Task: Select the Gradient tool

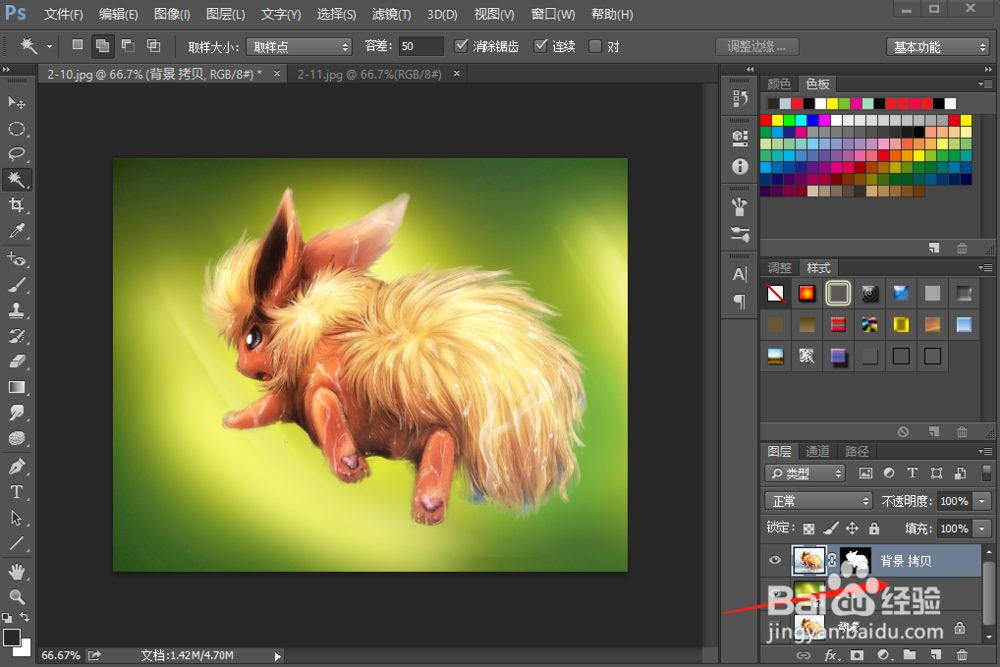Action: pyautogui.click(x=17, y=387)
